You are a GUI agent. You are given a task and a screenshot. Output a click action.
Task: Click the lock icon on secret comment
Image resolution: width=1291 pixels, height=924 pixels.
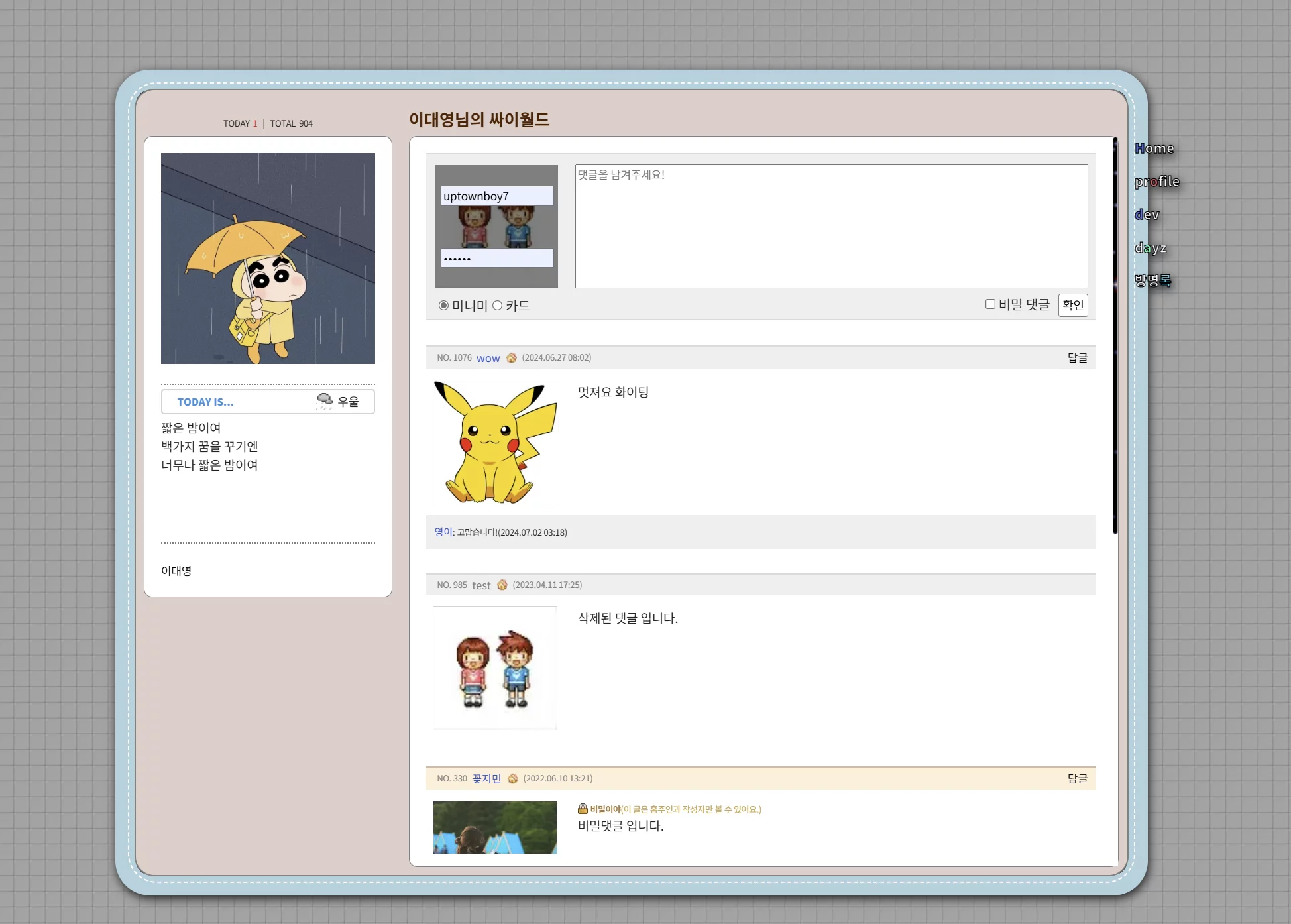(583, 809)
